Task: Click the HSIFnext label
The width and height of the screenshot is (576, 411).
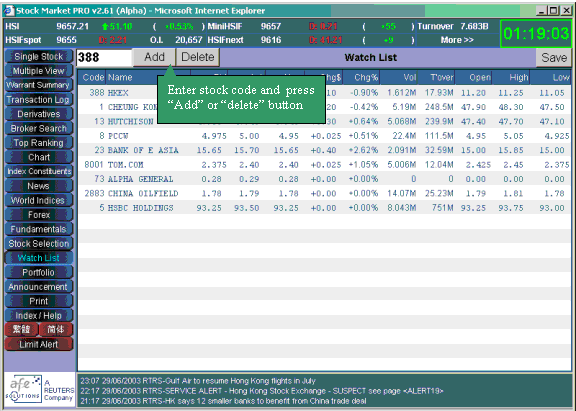Action: 225,40
